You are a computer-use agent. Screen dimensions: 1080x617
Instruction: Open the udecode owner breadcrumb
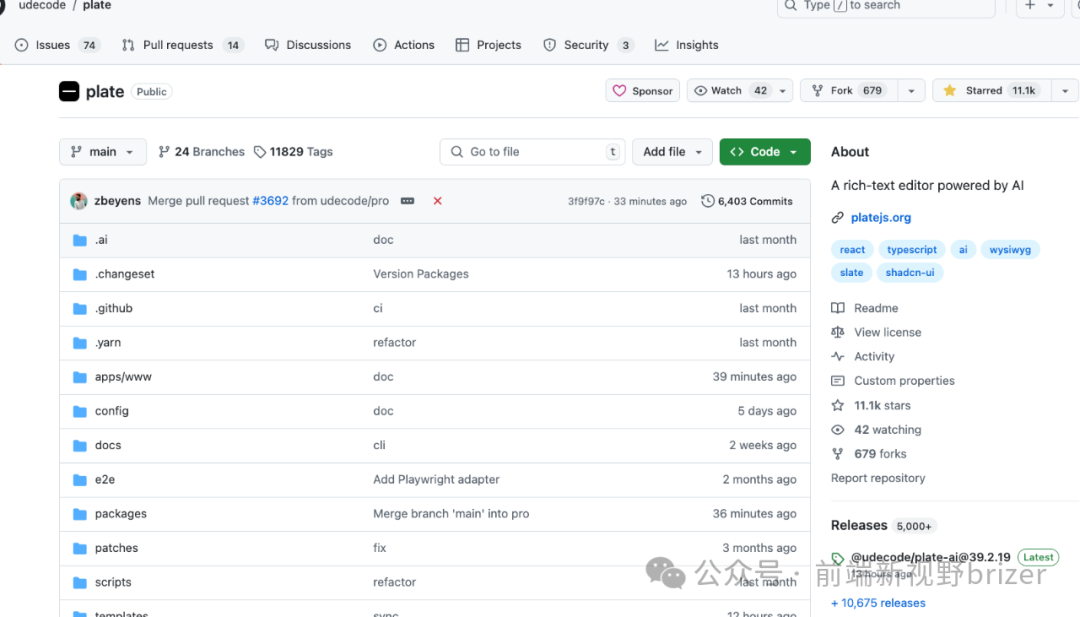[x=42, y=6]
